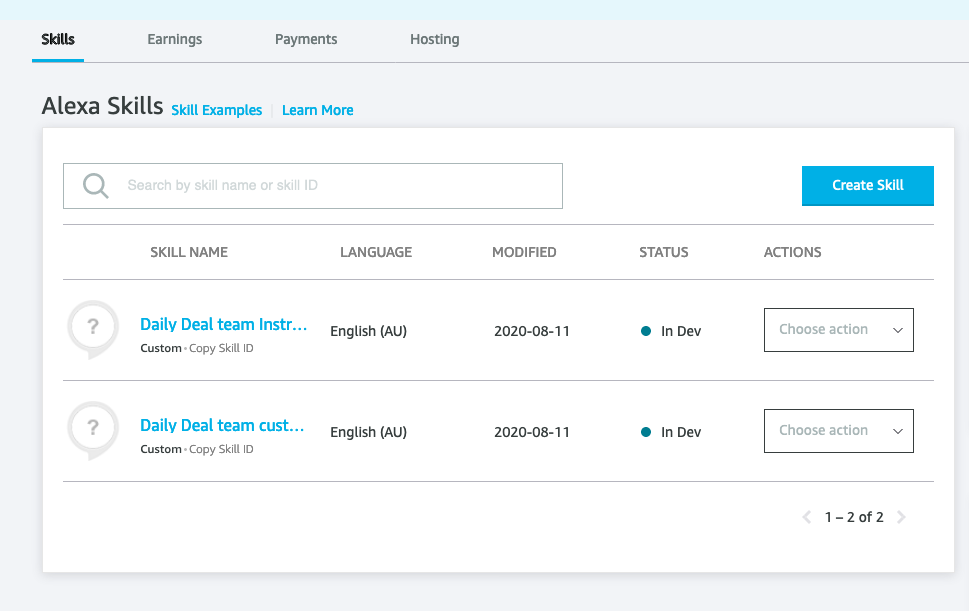This screenshot has height=611, width=969.
Task: Click the 1 – 2 of 2 pagination text
Action: coord(854,517)
